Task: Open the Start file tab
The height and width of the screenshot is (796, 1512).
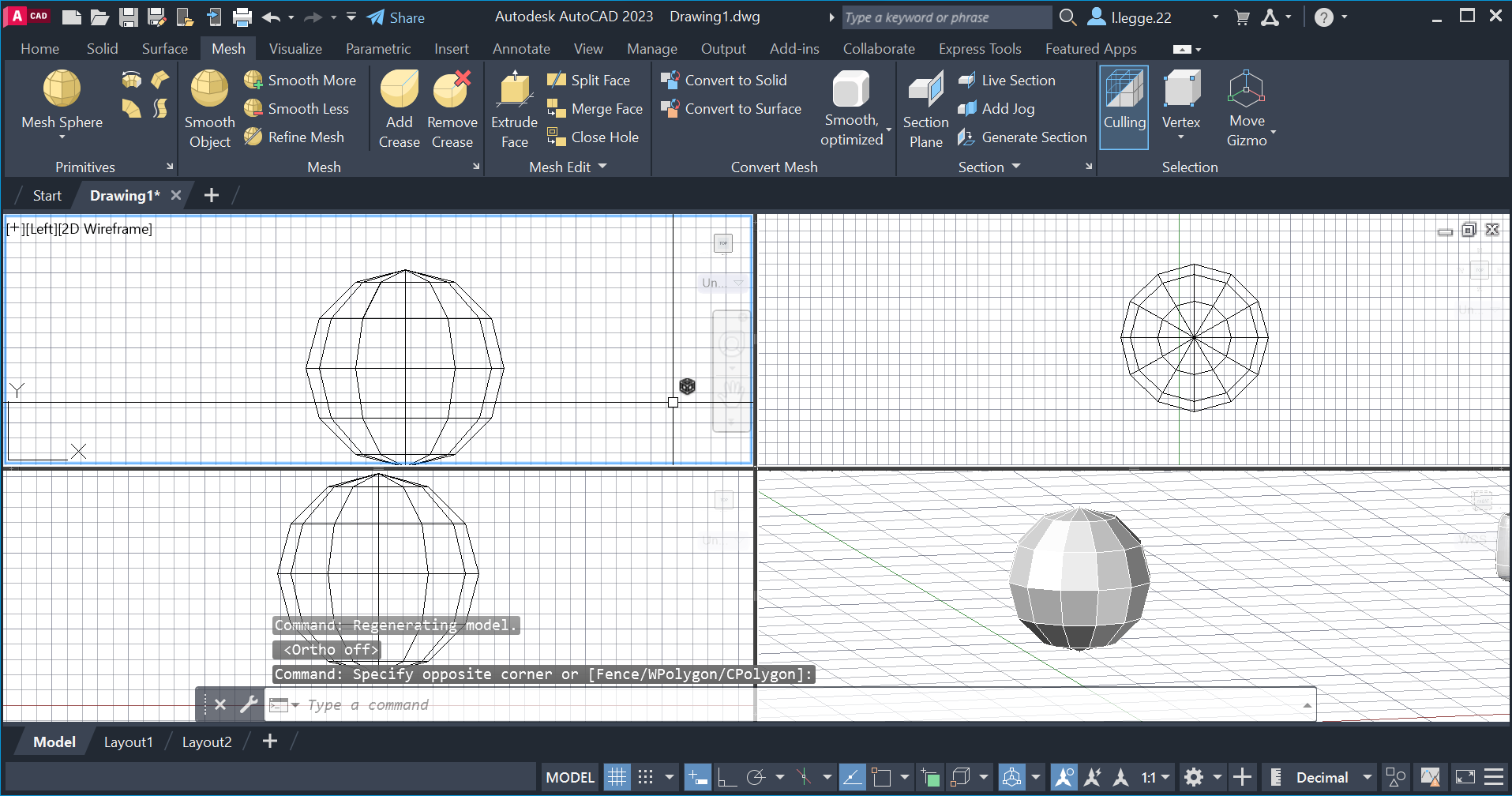Action: point(47,195)
